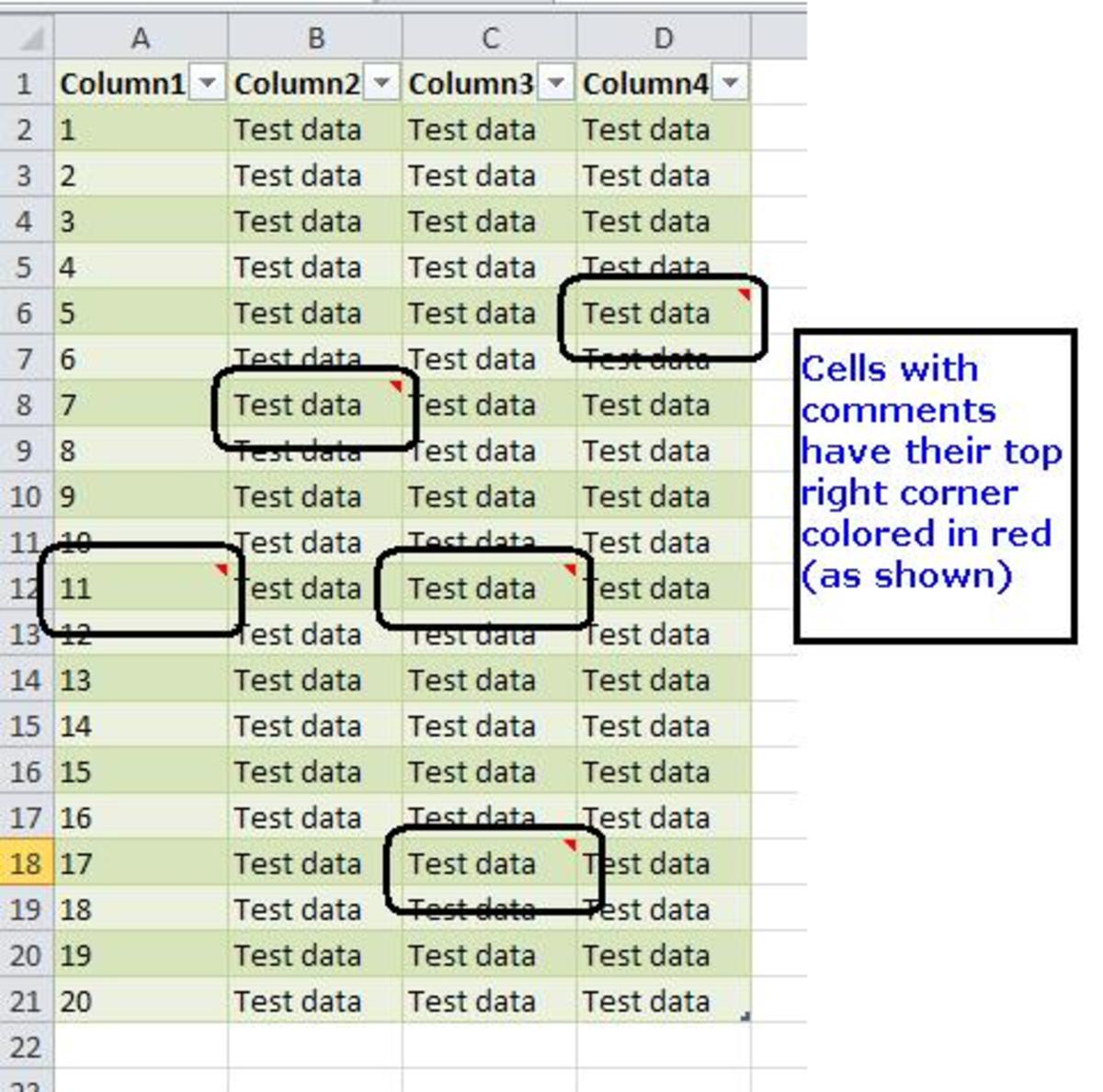Select cell containing the number 20
This screenshot has height=1092, width=1103.
[x=140, y=1001]
